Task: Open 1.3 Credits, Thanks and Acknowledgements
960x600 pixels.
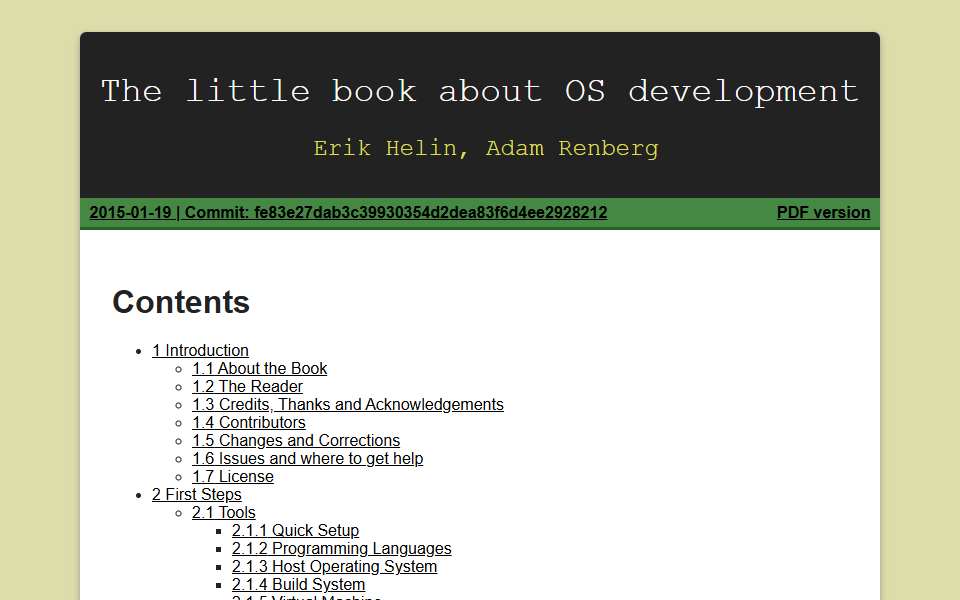Action: point(348,405)
